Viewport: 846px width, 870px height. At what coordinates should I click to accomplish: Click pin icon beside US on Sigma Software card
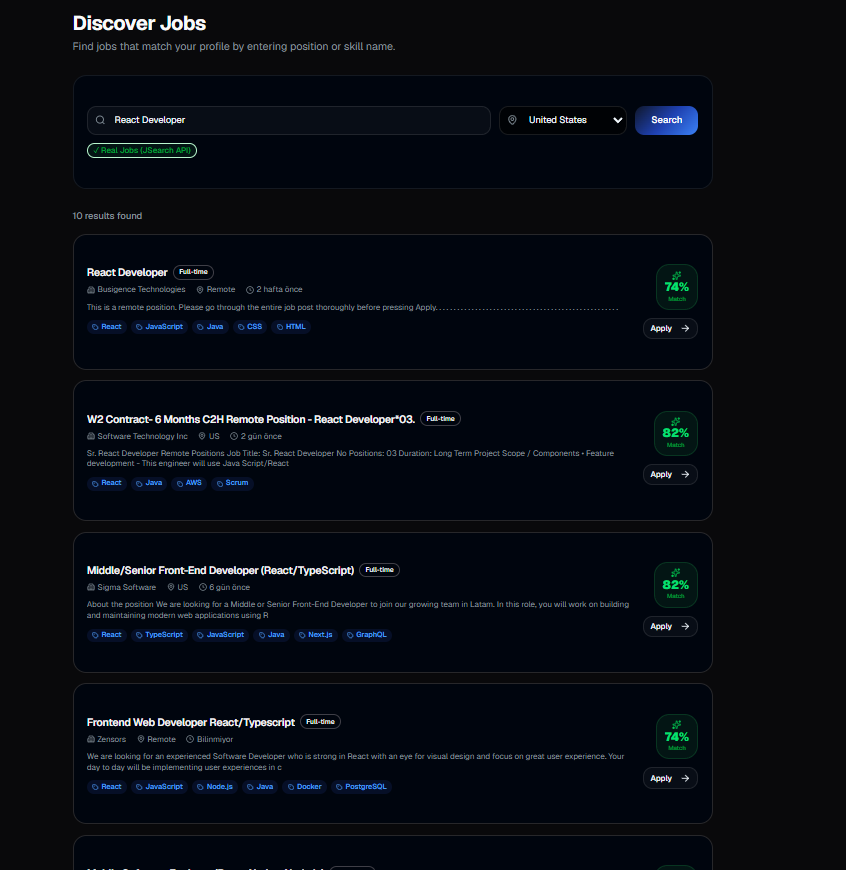point(171,587)
